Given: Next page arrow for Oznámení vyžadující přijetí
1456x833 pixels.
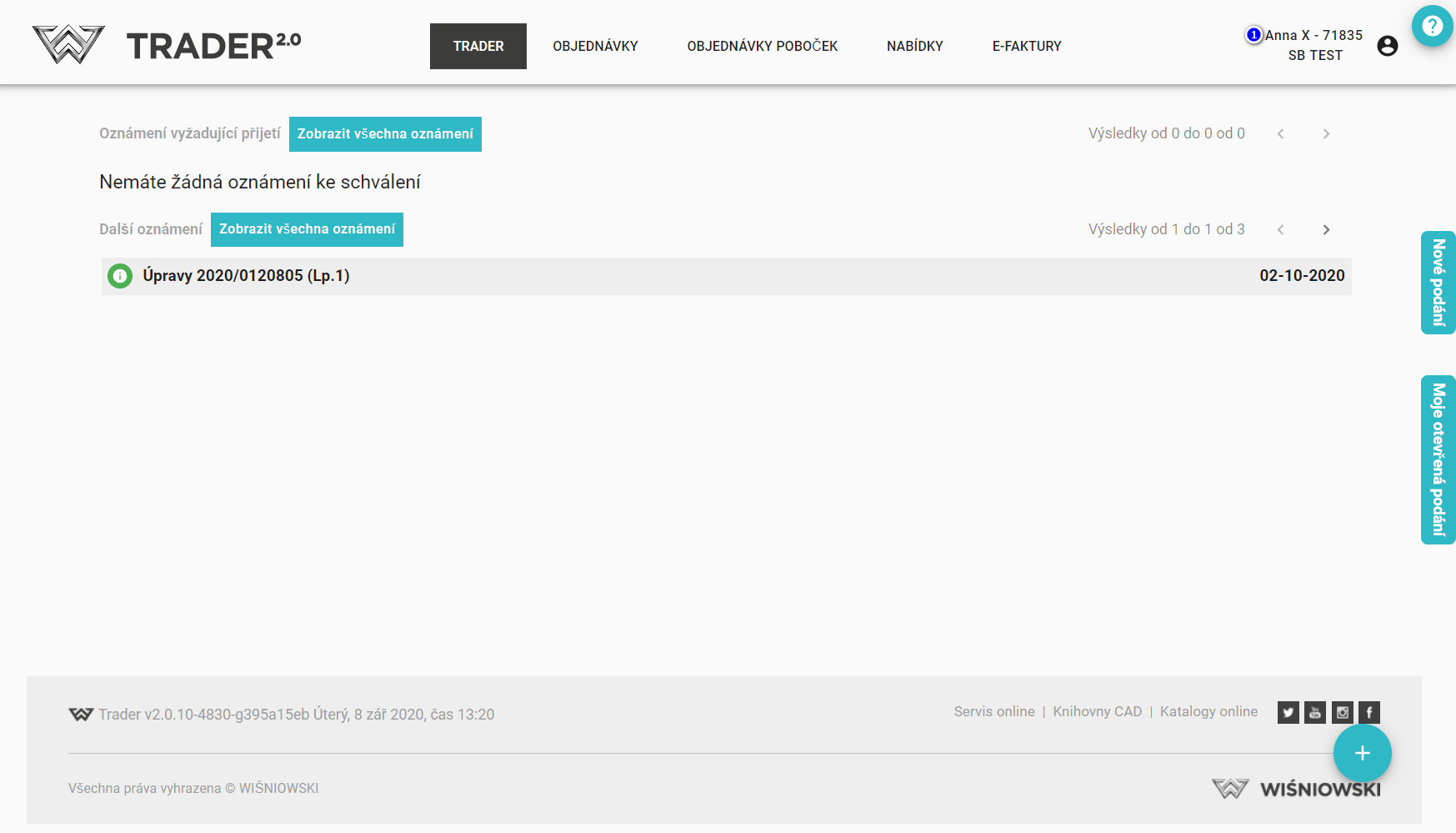Looking at the screenshot, I should pyautogui.click(x=1326, y=134).
